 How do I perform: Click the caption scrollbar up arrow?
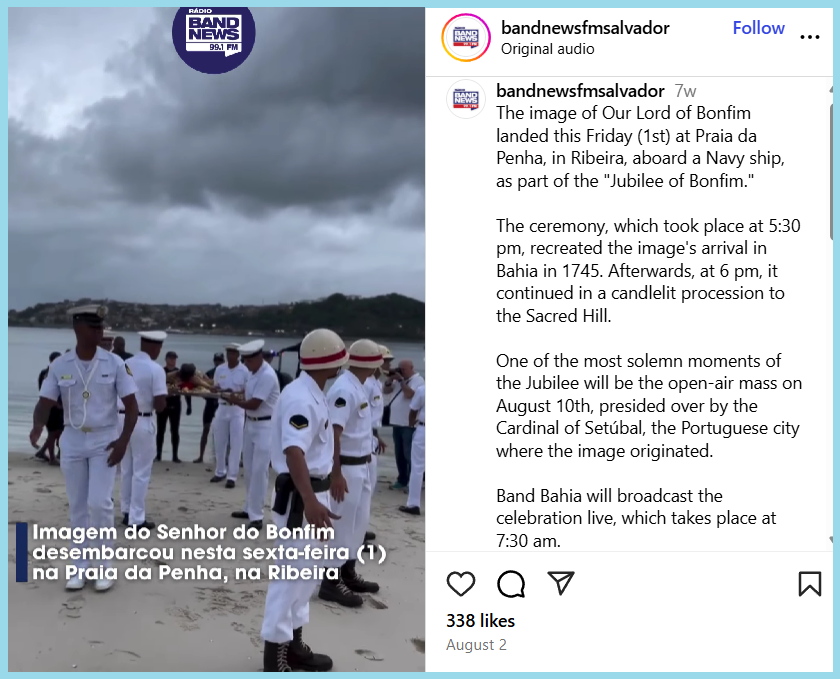830,88
